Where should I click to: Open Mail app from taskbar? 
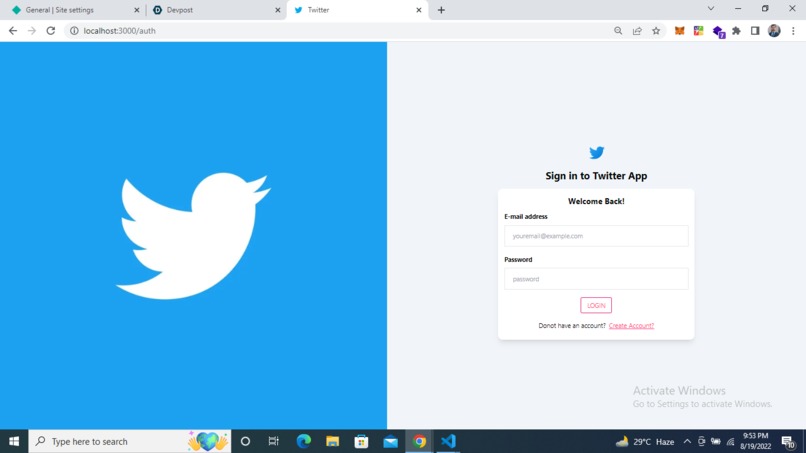(x=390, y=441)
